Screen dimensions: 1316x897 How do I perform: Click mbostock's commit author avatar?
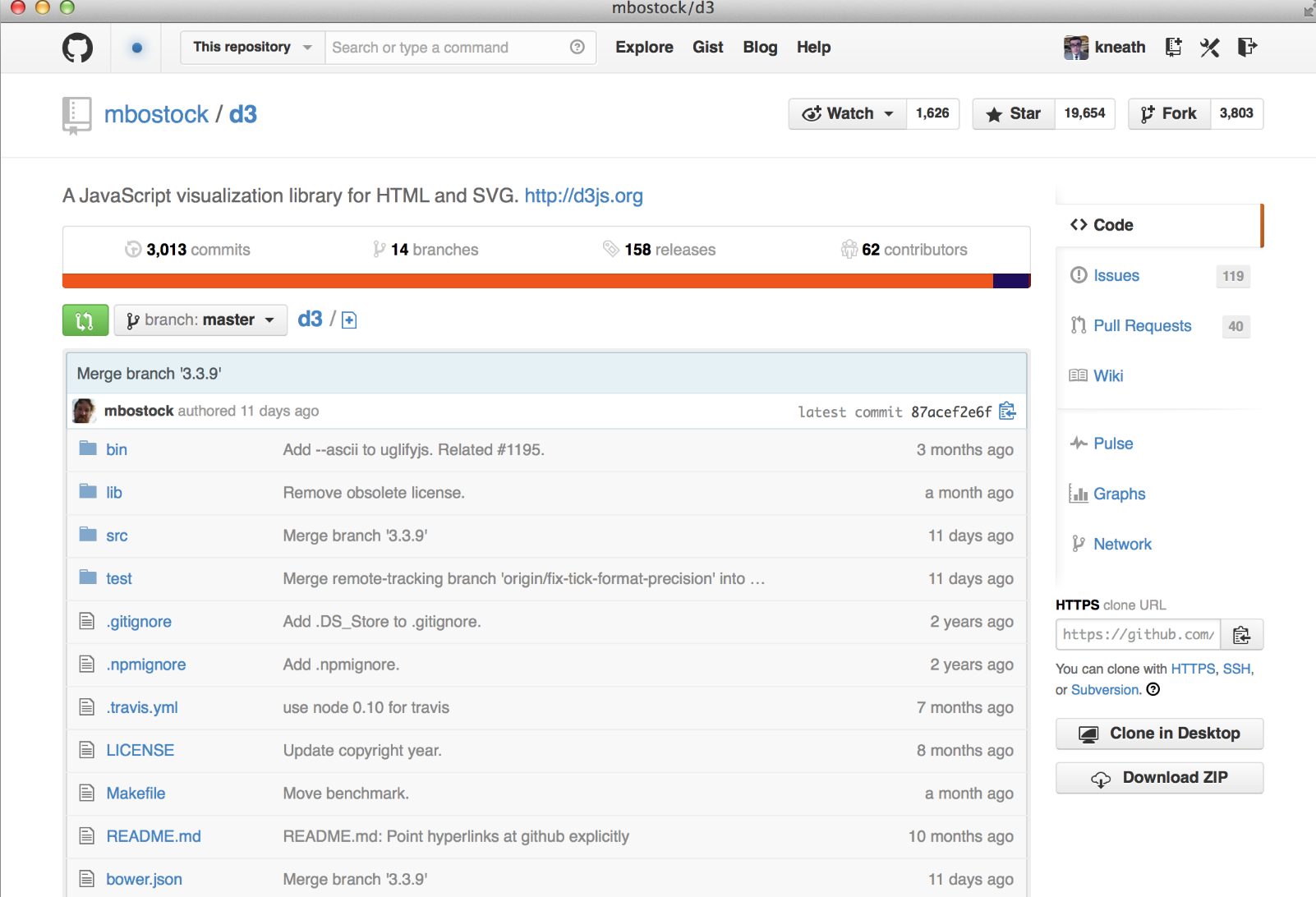pyautogui.click(x=84, y=411)
